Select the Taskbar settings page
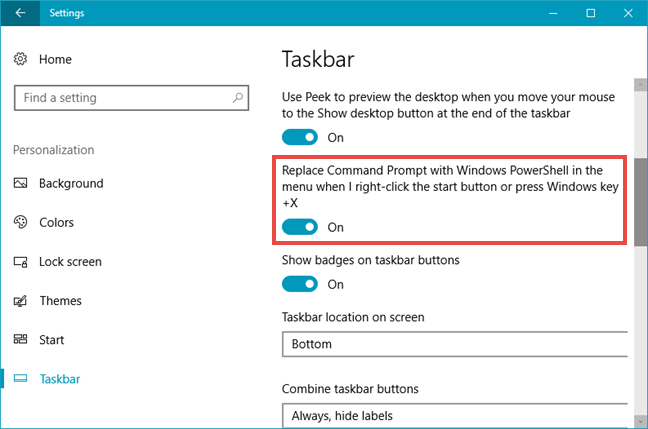 point(60,379)
